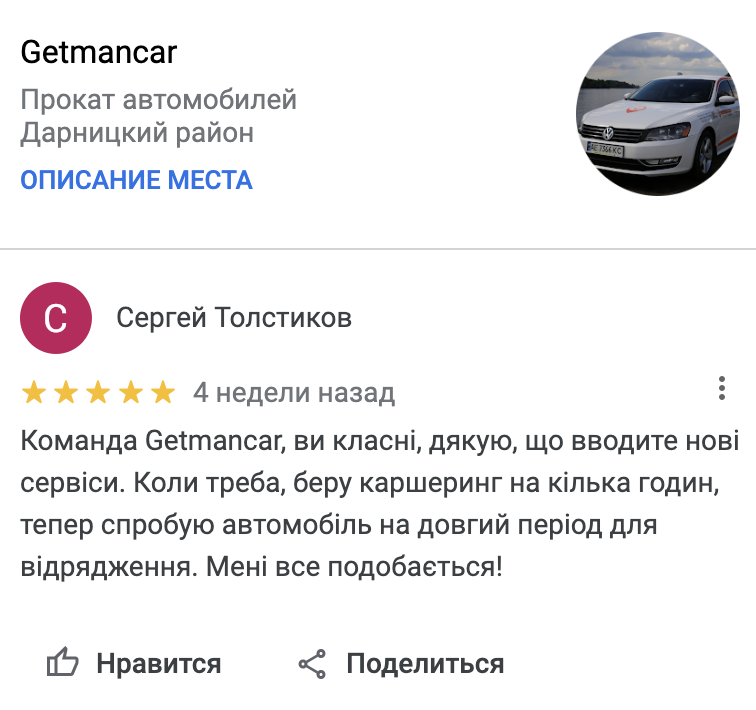Click the first rating star
Image resolution: width=756 pixels, height=710 pixels.
coord(34,392)
